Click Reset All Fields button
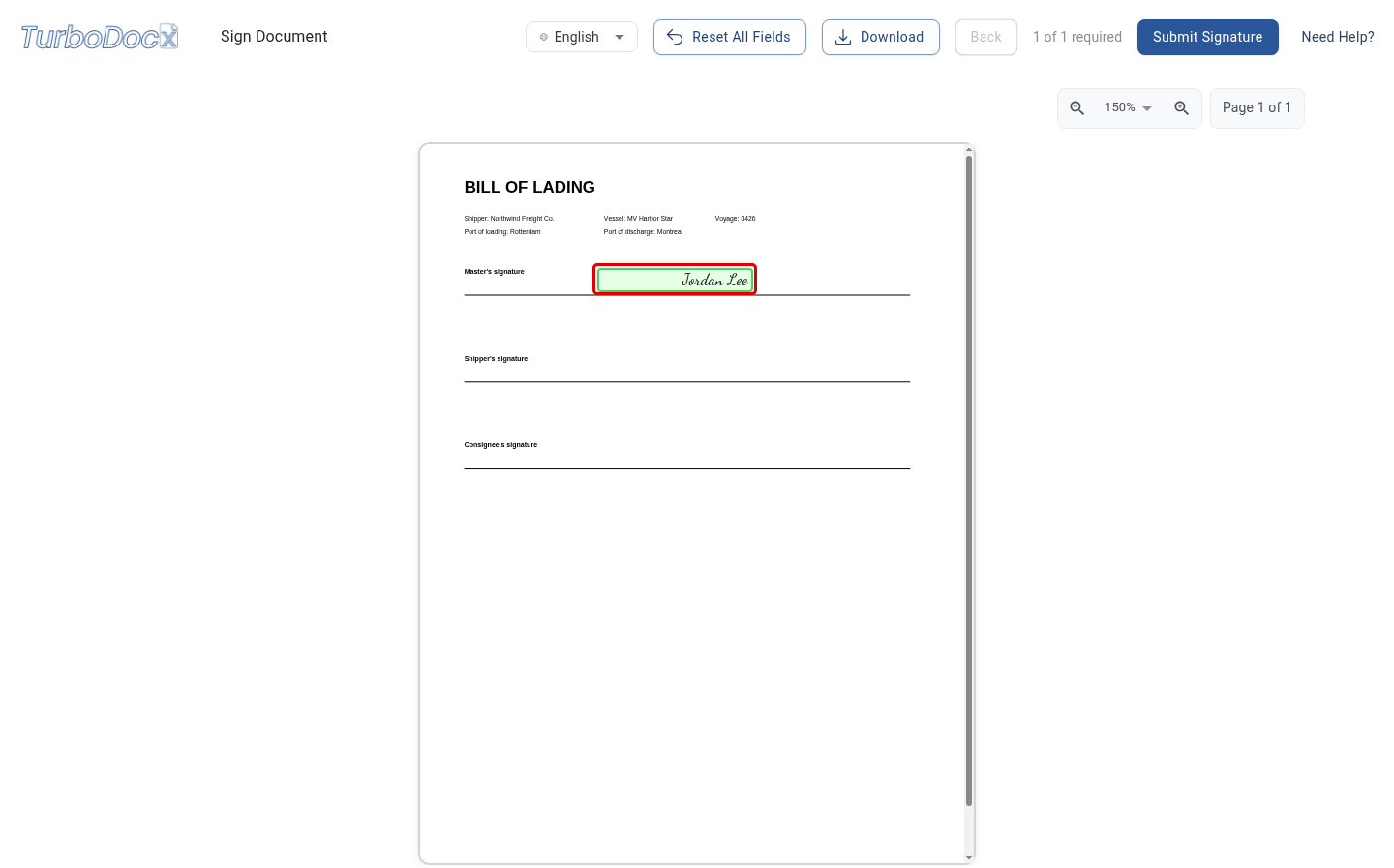Viewport: 1394px width, 868px height. click(x=730, y=37)
